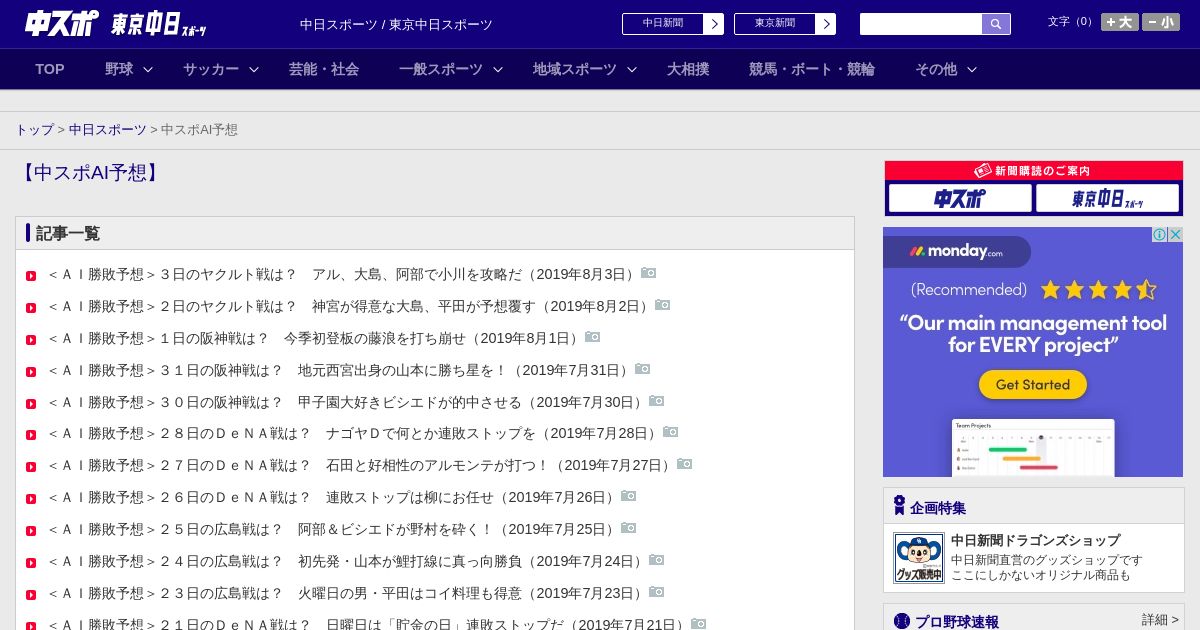Open article about 28日のDeNA戦
Image resolution: width=1200 pixels, height=630 pixels.
(353, 434)
